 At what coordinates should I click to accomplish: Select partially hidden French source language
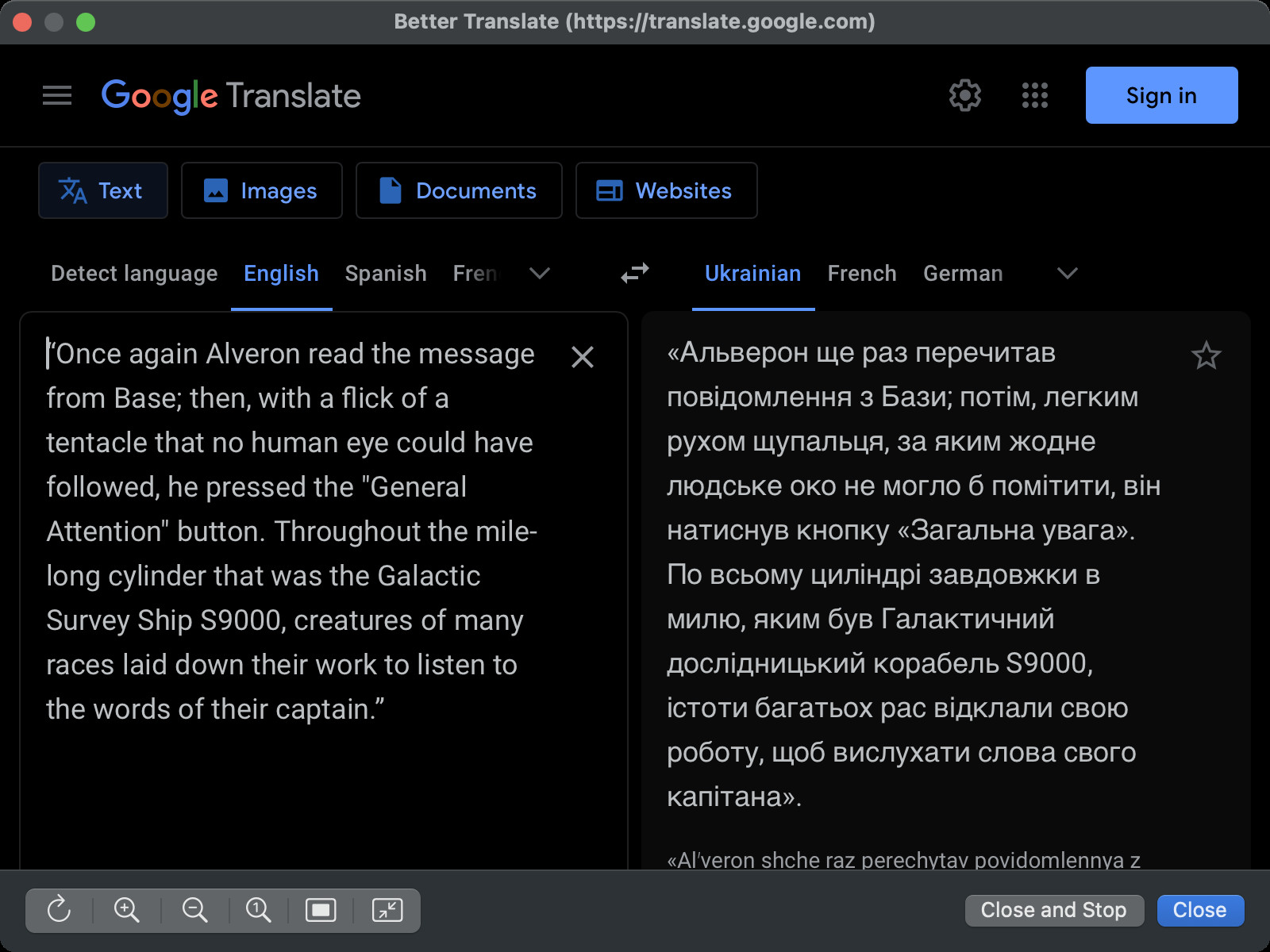click(475, 274)
